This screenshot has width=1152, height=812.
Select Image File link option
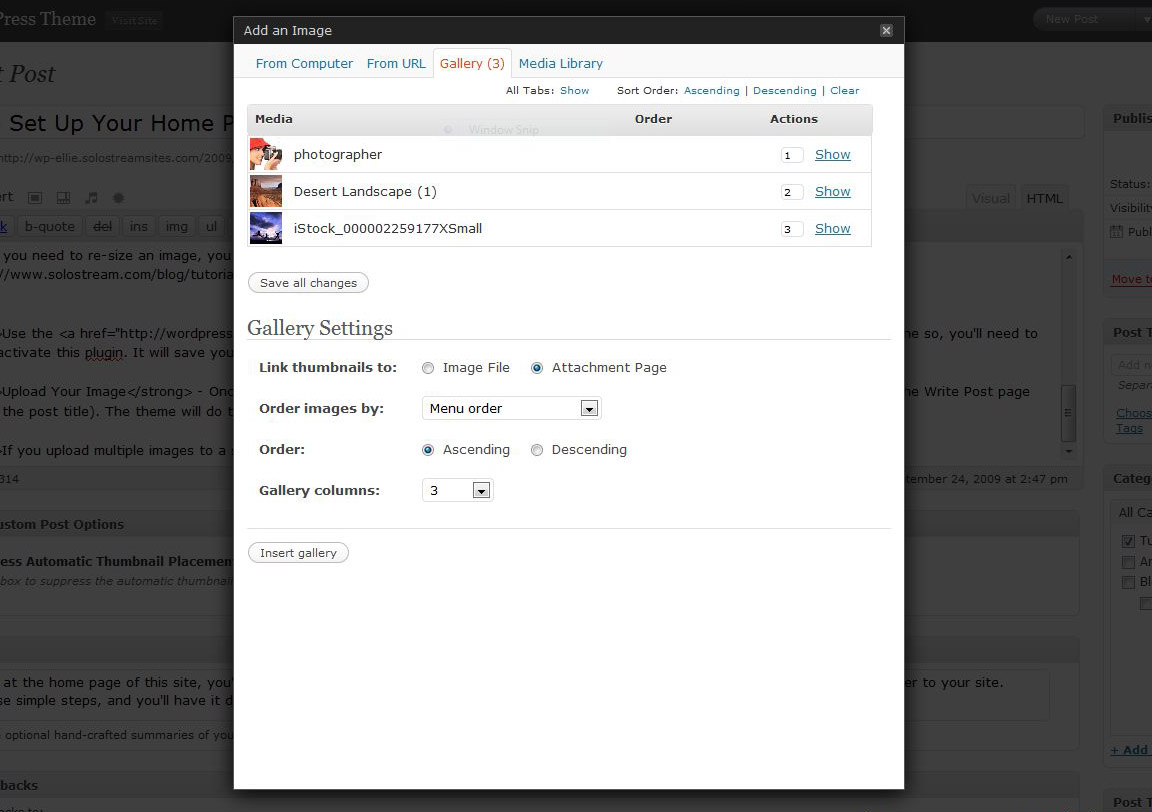(x=428, y=368)
